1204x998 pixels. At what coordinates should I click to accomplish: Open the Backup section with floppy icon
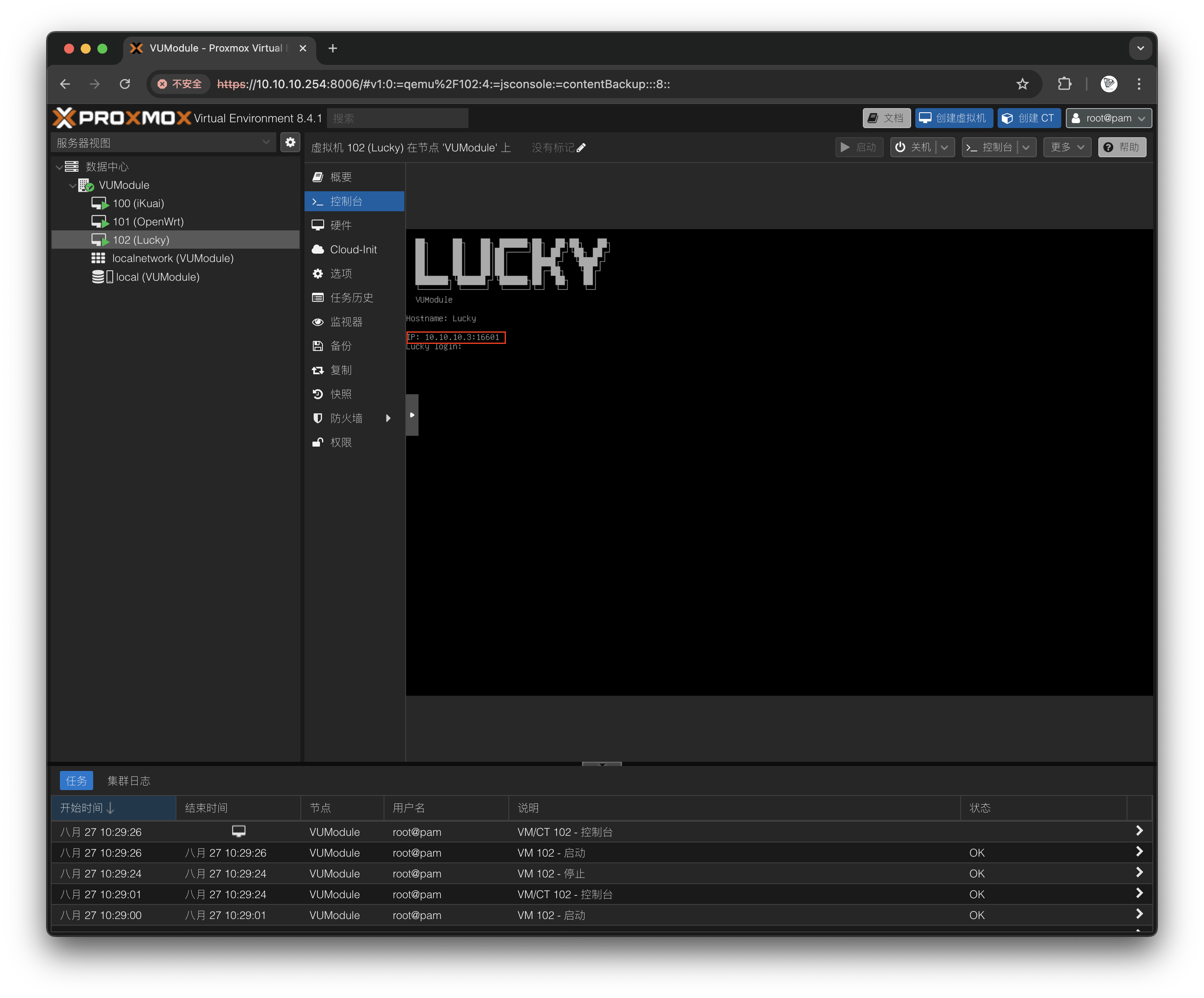[341, 346]
